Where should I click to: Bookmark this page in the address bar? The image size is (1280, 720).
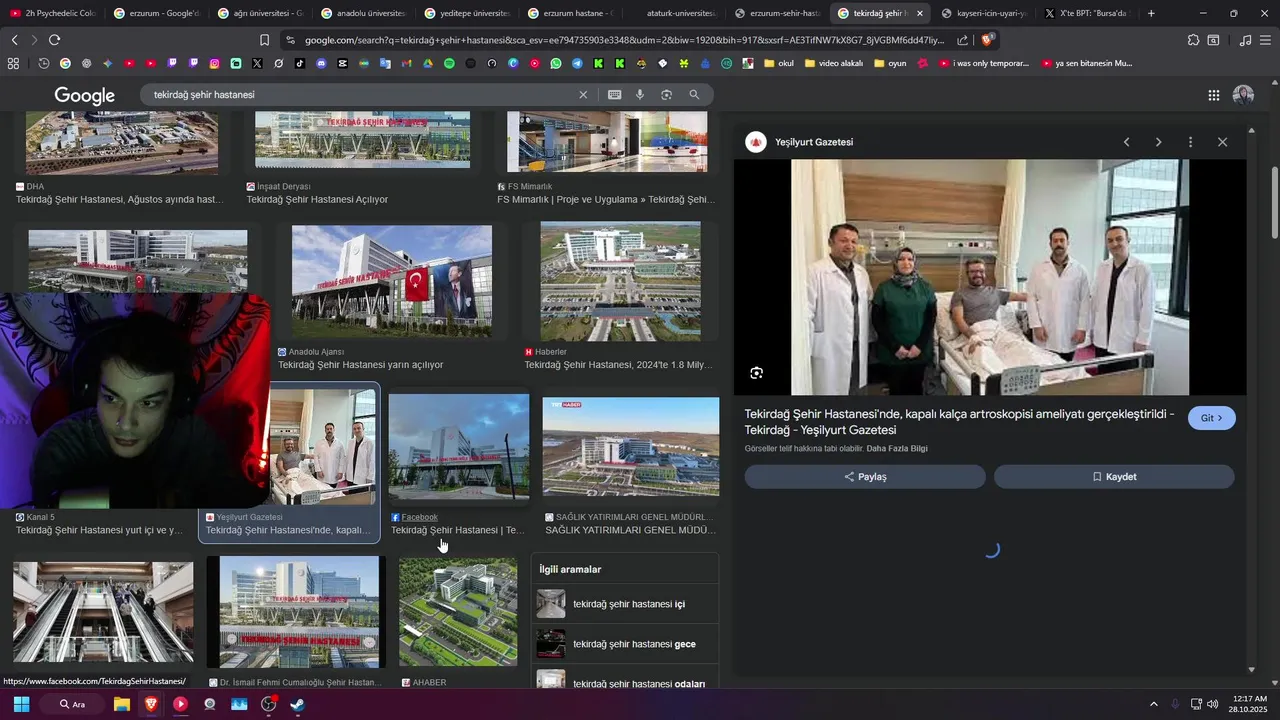tap(264, 40)
